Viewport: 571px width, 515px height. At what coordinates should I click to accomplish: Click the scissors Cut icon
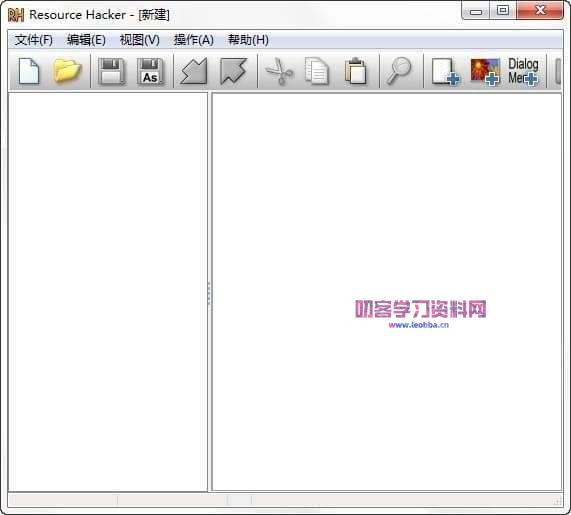[279, 71]
